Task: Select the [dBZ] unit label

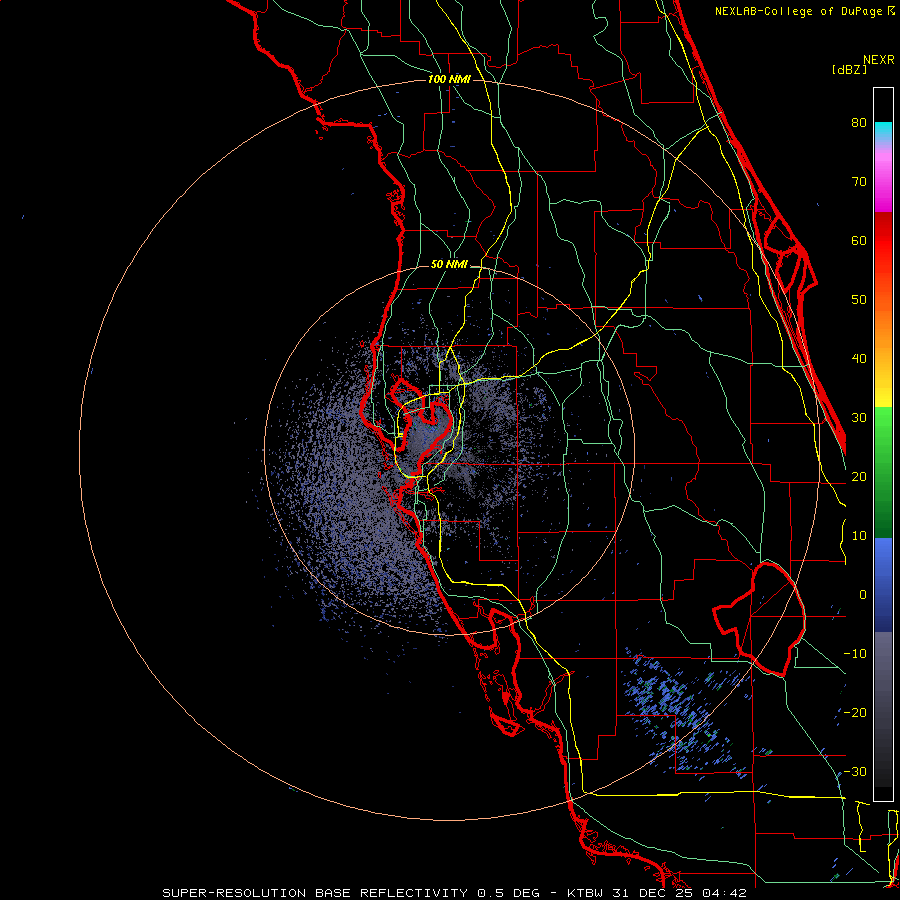Action: [849, 70]
